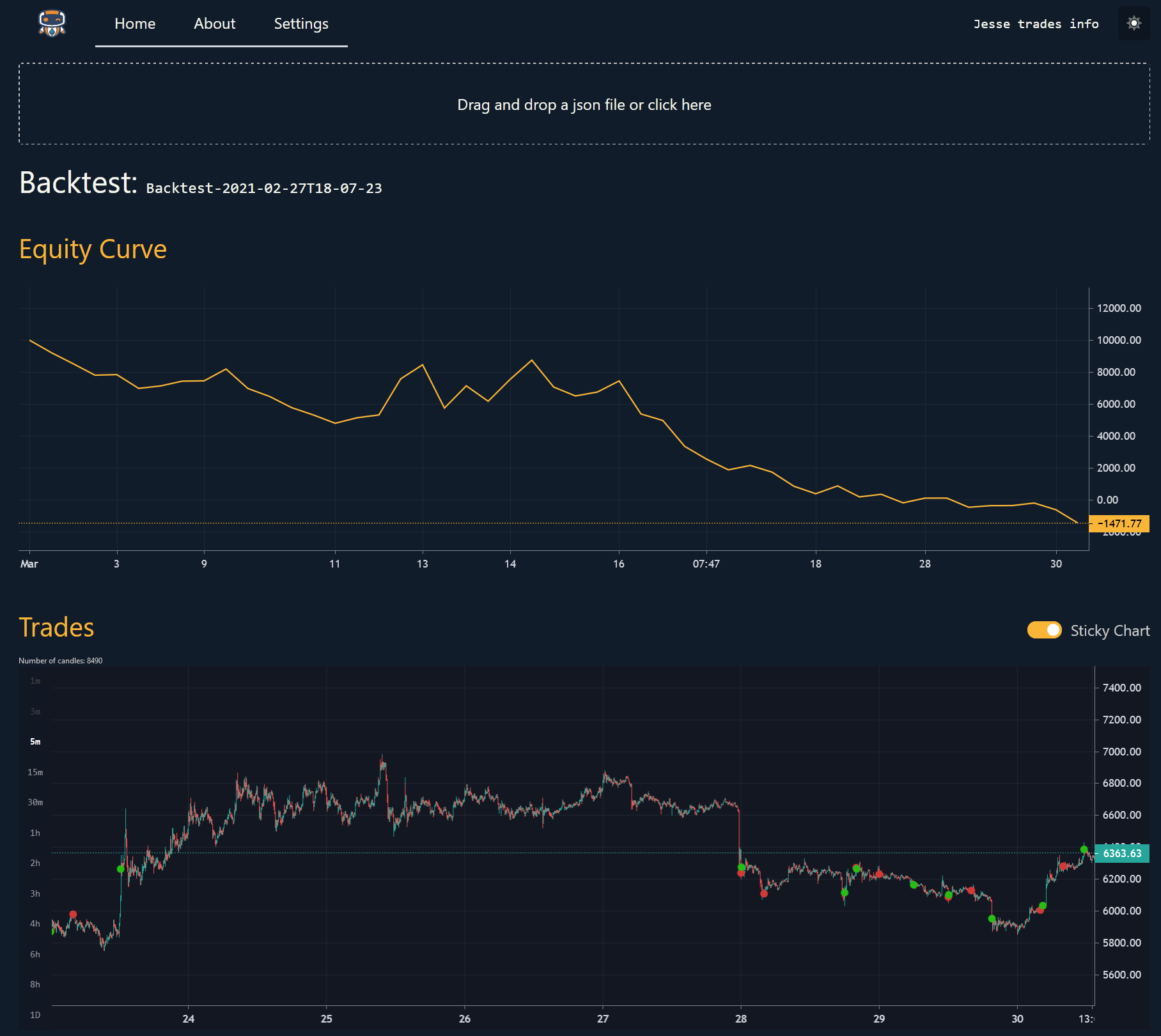Click the green trade marker before the 24th
The width and height of the screenshot is (1161, 1036).
coord(121,869)
